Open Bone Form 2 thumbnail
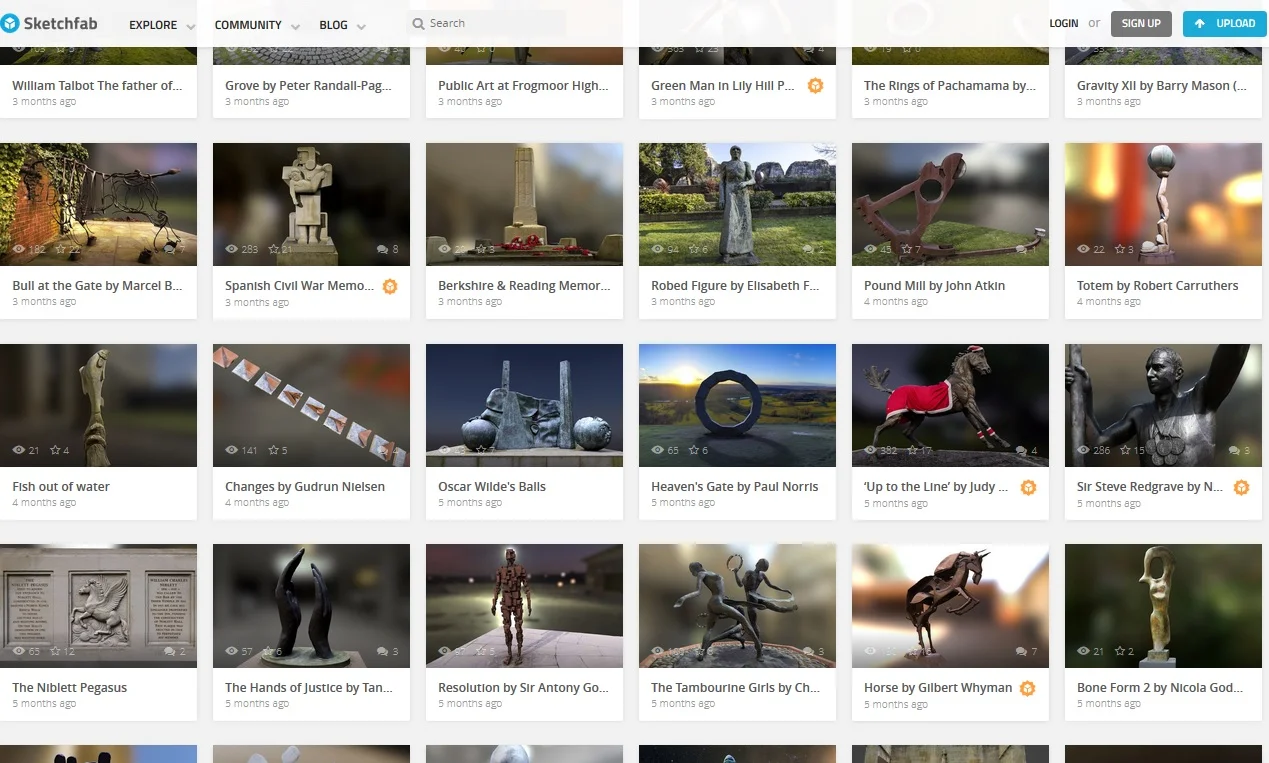 (x=1163, y=606)
